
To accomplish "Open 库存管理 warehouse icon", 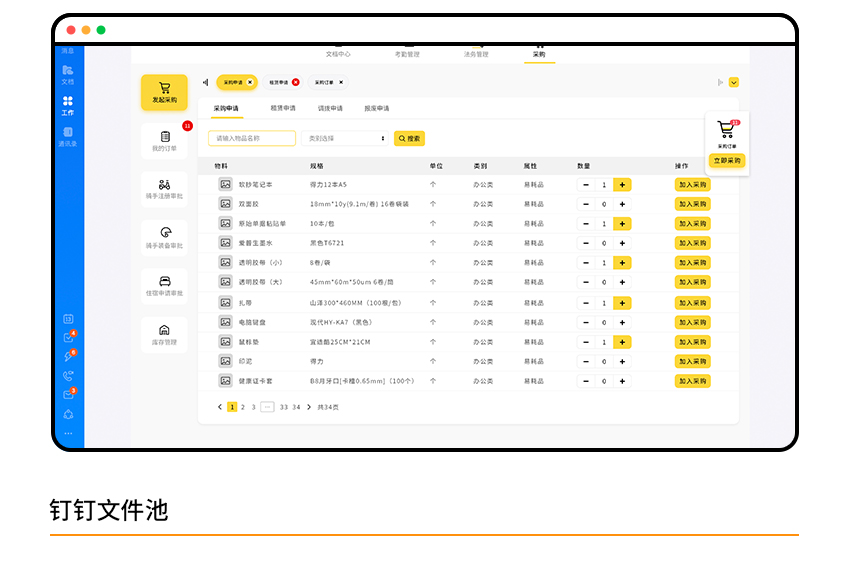I will click(164, 334).
